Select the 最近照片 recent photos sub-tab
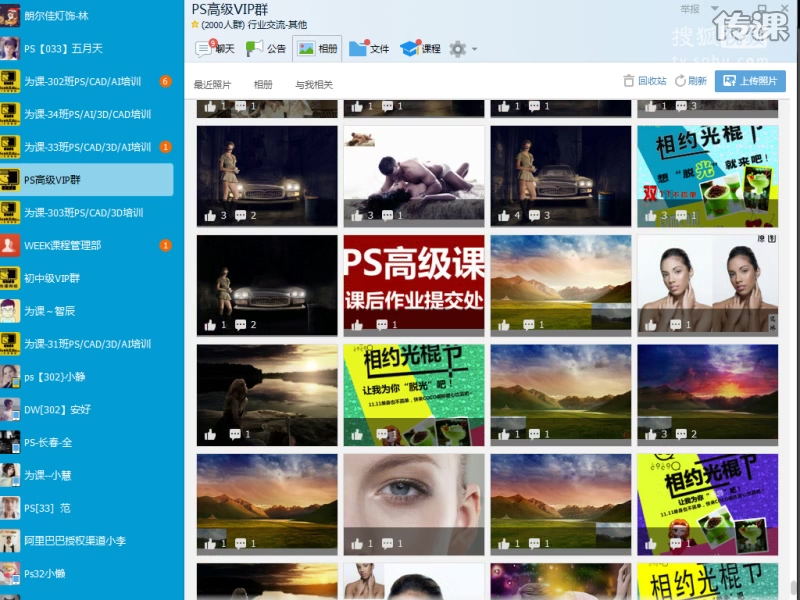 click(212, 84)
